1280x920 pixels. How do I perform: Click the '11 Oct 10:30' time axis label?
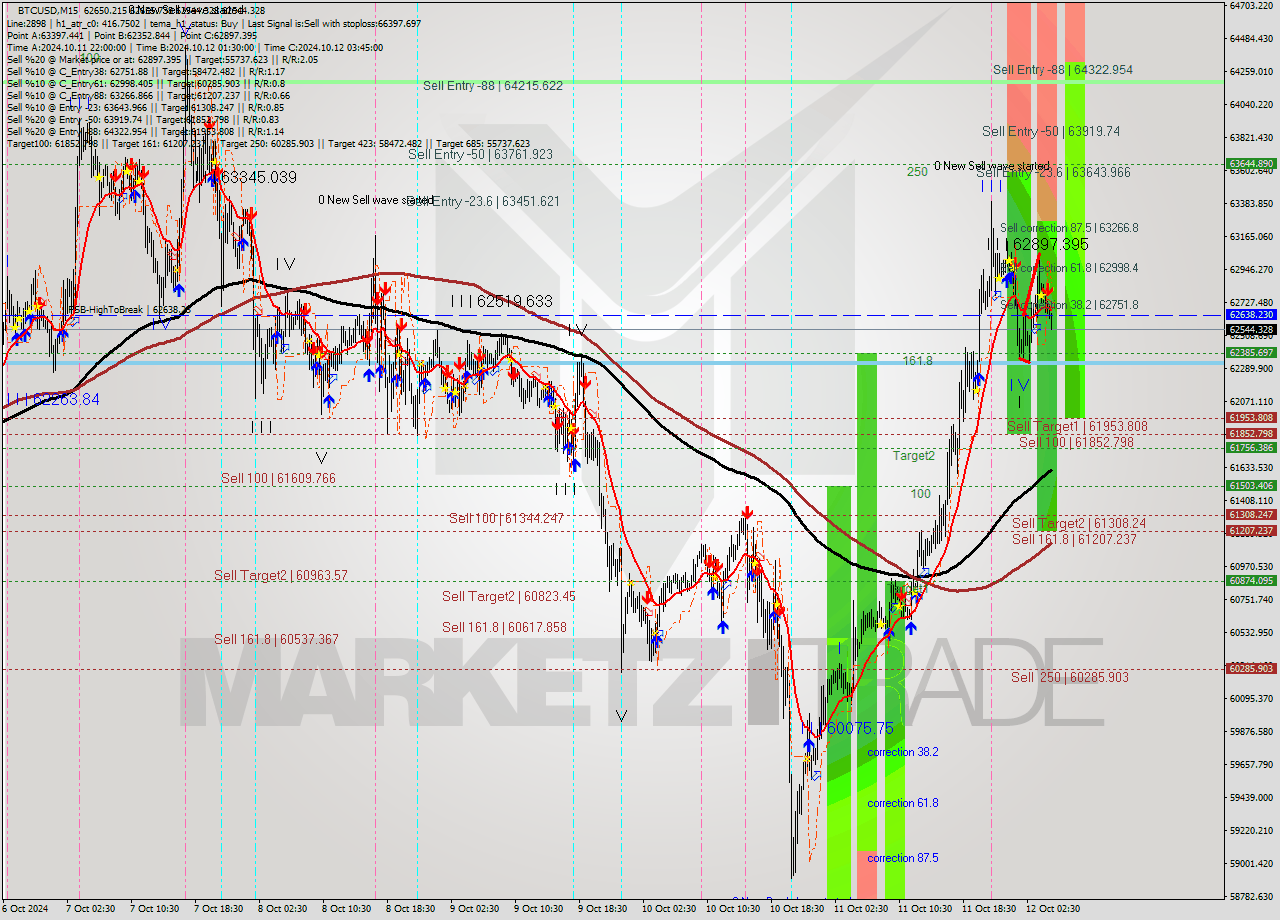point(925,909)
